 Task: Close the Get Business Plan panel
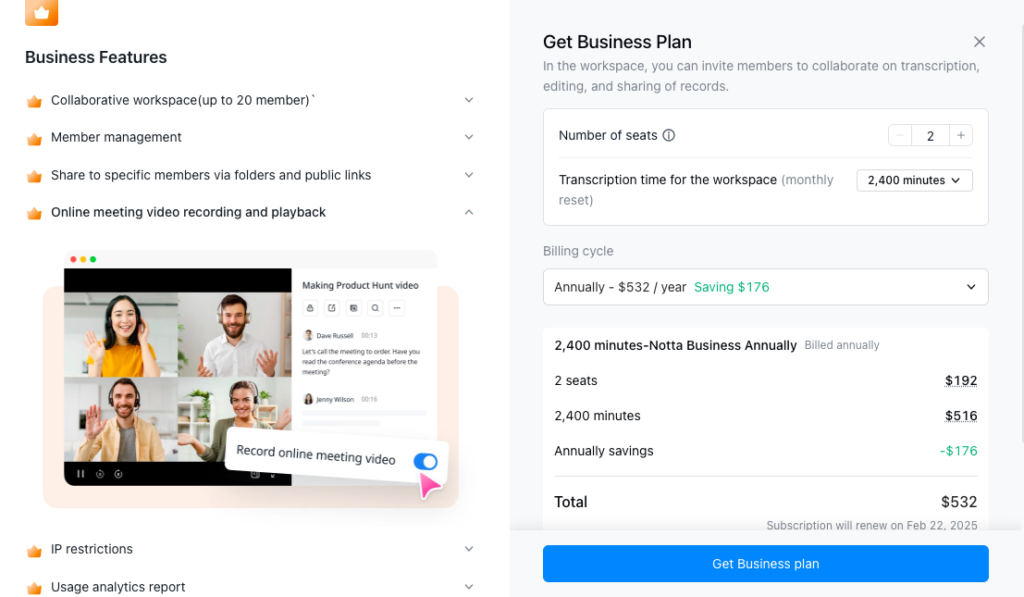(x=979, y=42)
